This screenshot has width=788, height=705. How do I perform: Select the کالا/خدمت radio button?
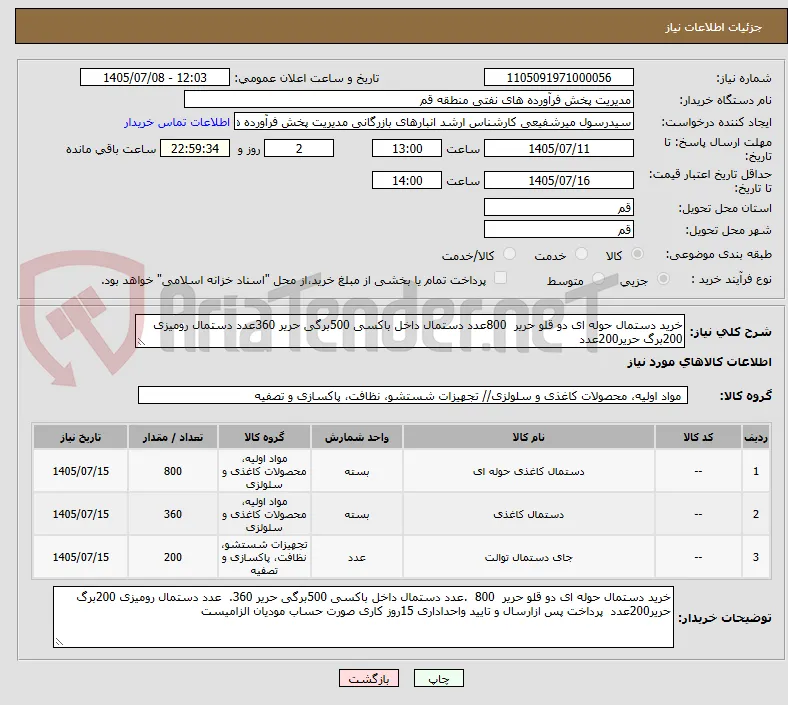click(510, 254)
